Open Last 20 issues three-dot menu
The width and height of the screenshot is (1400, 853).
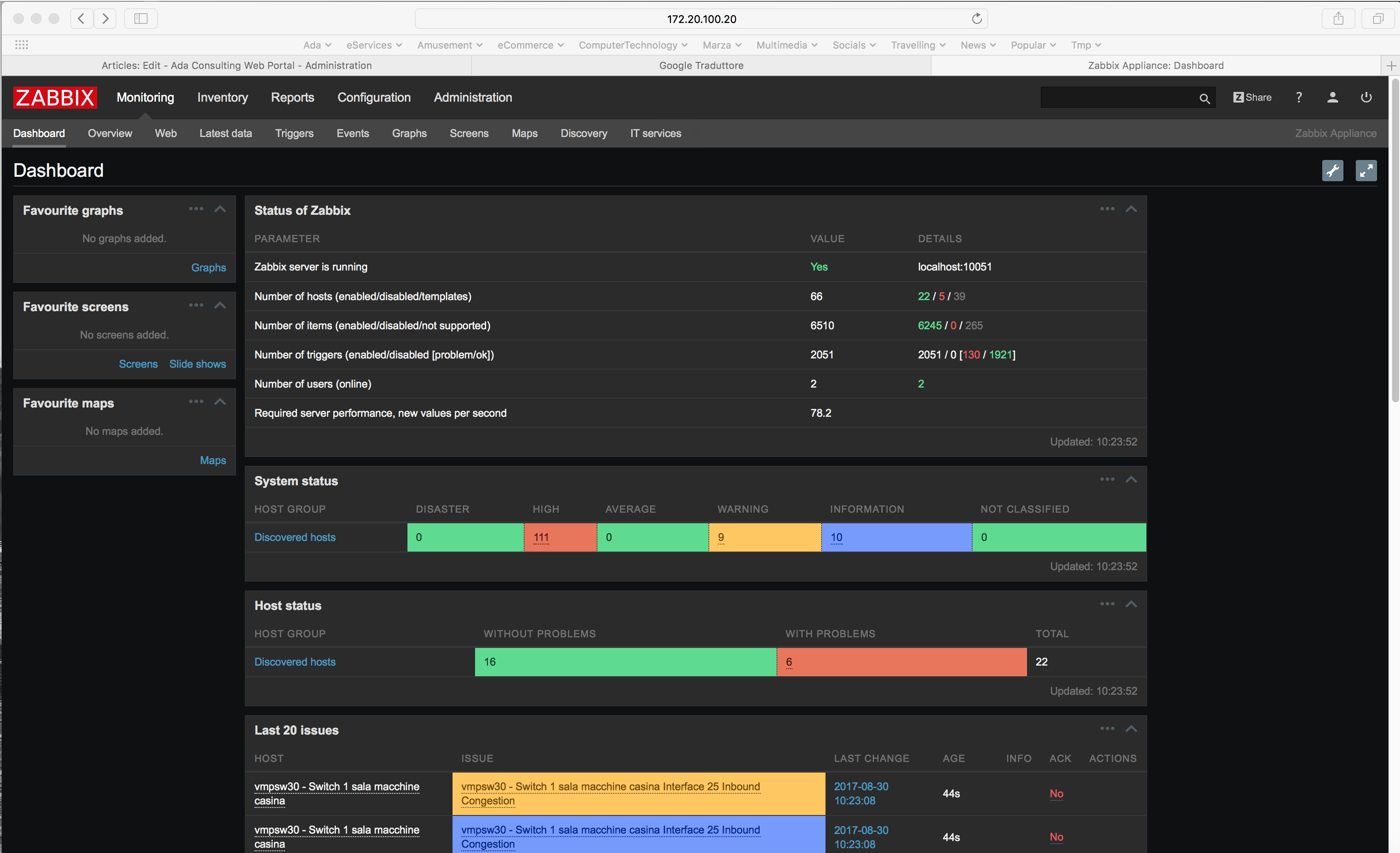1107,728
